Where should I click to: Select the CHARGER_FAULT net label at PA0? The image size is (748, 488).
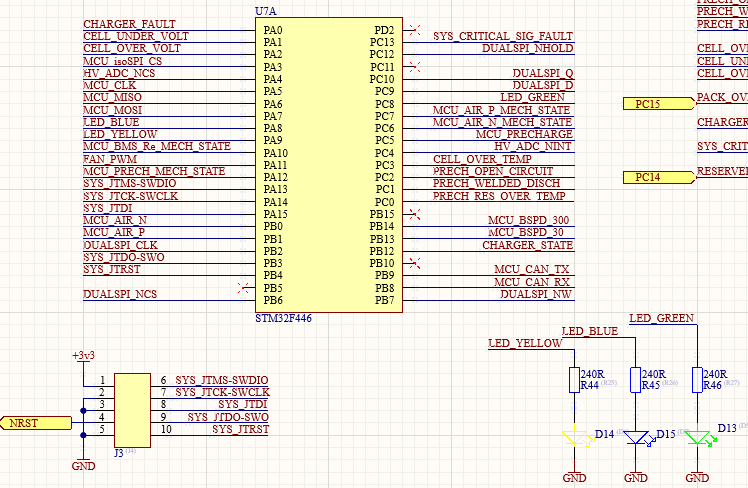(x=129, y=24)
